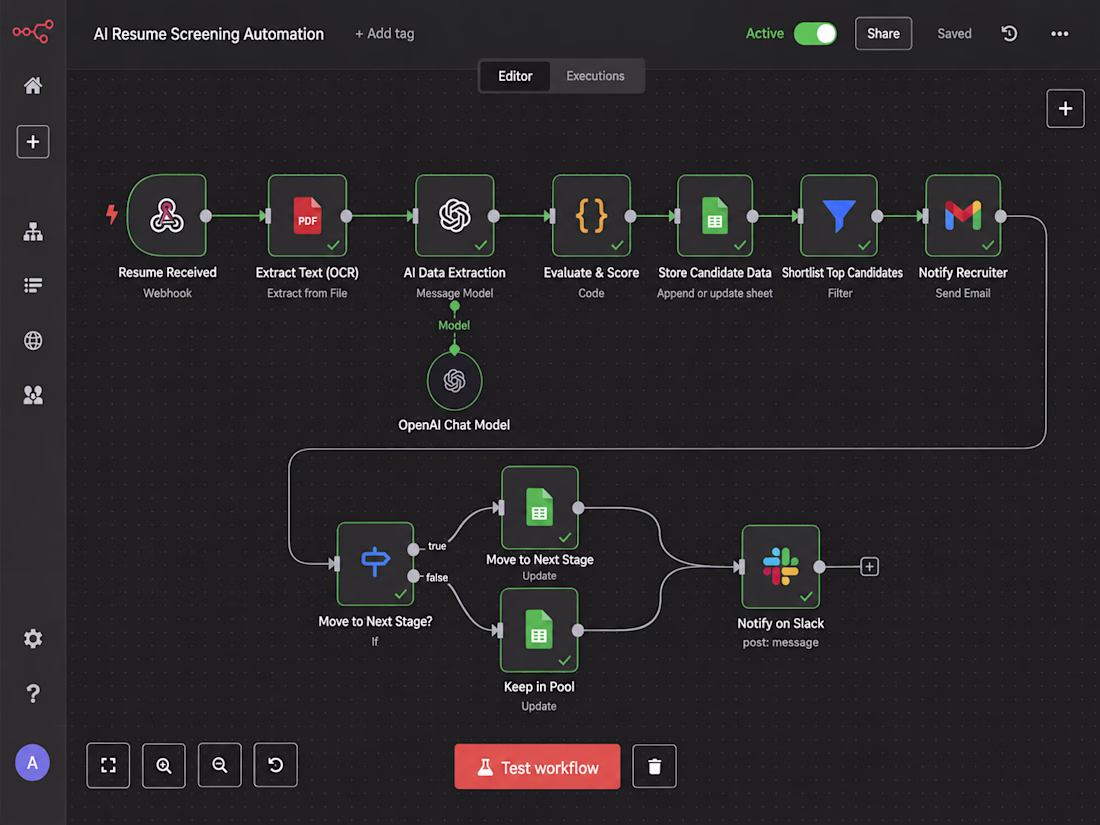Screen dimensions: 1100x825
Task: Select the Notify on Slack node
Action: (x=781, y=566)
